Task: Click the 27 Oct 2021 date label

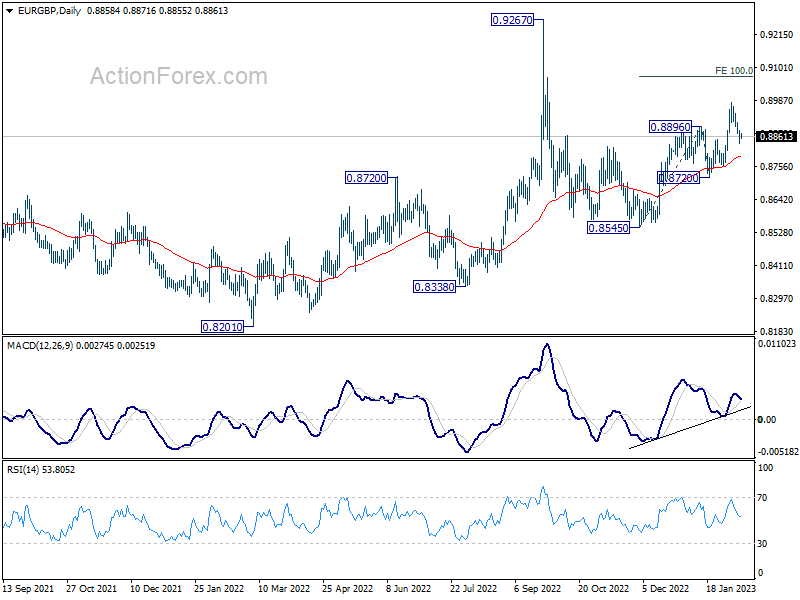Action: tap(91, 588)
